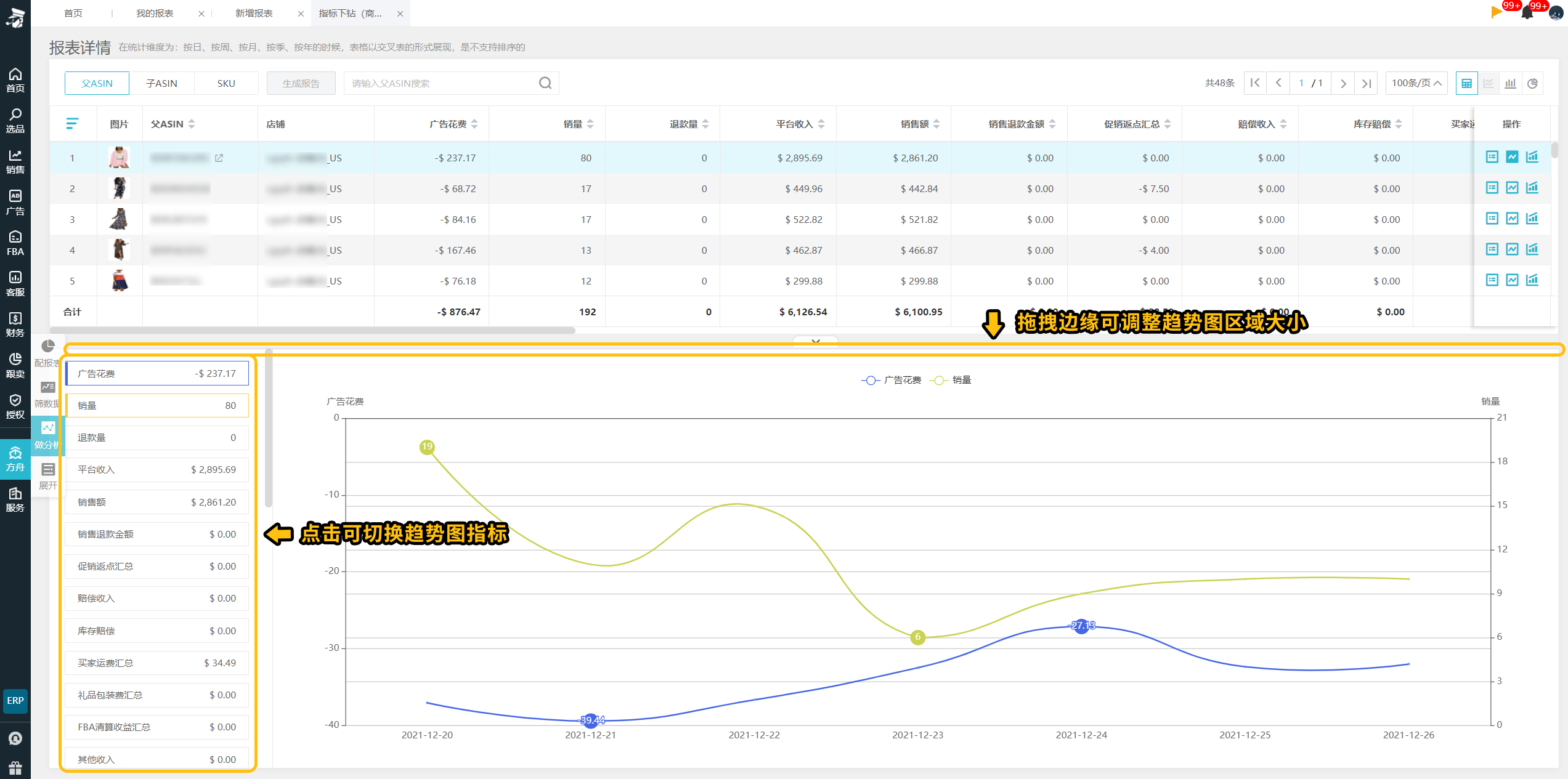1568x779 pixels.
Task: Open the 100条/页 page size dropdown
Action: click(x=1416, y=83)
